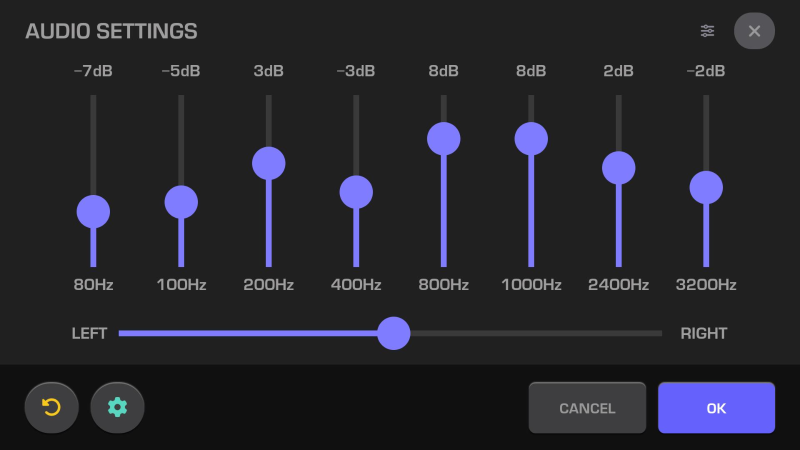Click the 100Hz slider handle
The image size is (800, 450).
tap(181, 202)
